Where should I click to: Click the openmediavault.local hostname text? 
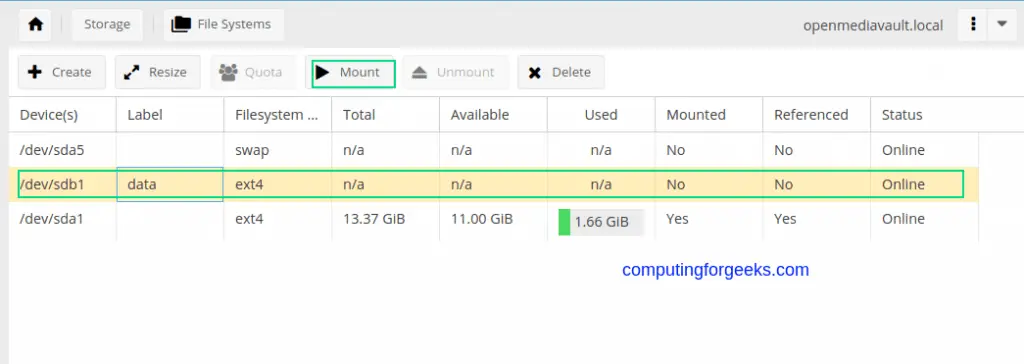point(873,25)
